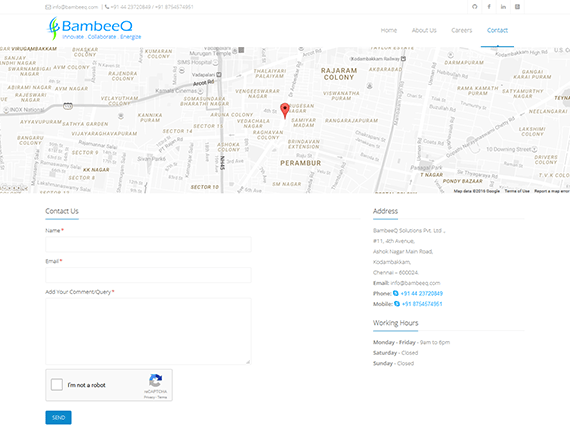Click info@bambeeq.com in the top bar
The width and height of the screenshot is (570, 427).
coord(75,7)
